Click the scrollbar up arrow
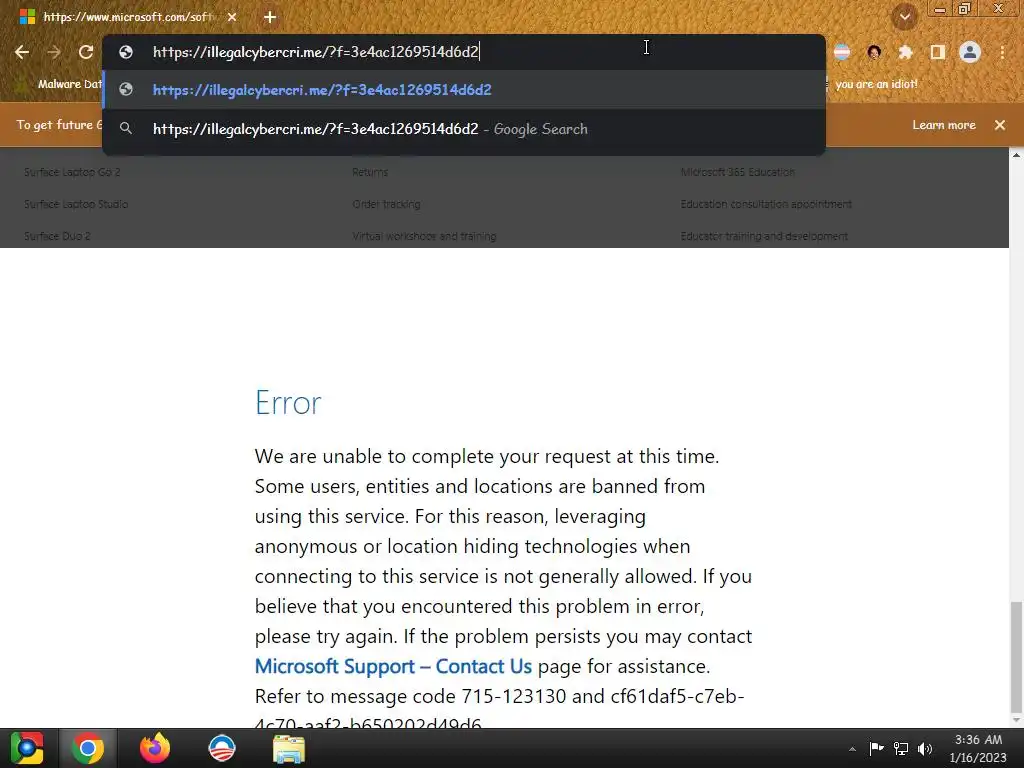Screen dimensions: 1024x768 (x=1016, y=155)
